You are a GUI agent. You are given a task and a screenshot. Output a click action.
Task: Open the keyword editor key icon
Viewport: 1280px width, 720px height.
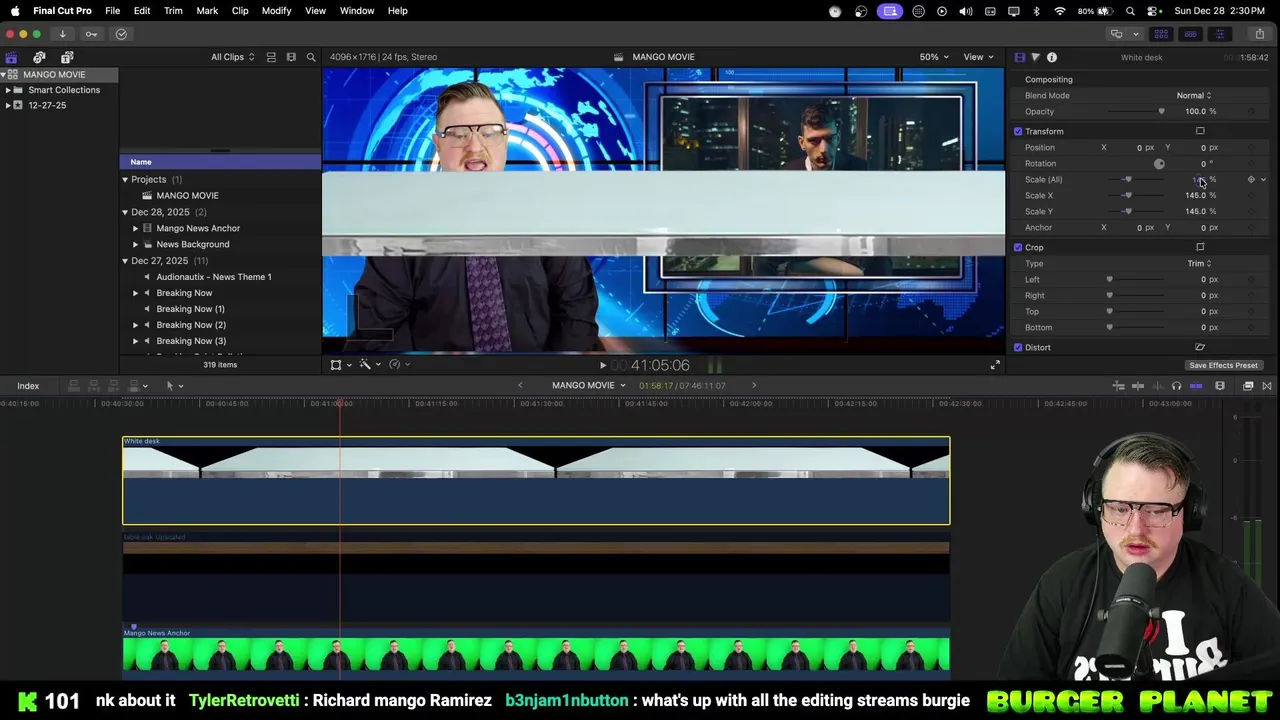tap(91, 34)
